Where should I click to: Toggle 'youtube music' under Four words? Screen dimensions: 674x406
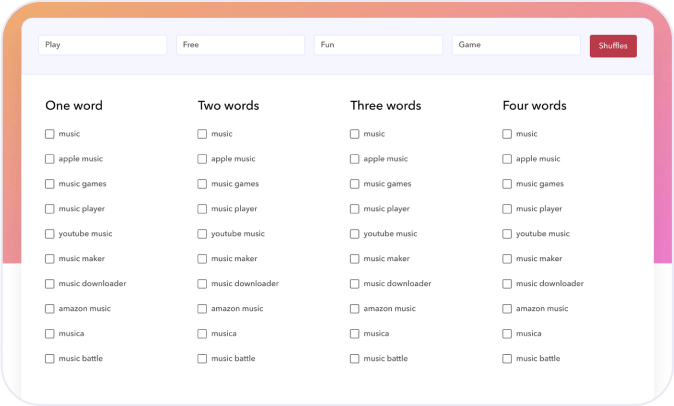pos(507,234)
